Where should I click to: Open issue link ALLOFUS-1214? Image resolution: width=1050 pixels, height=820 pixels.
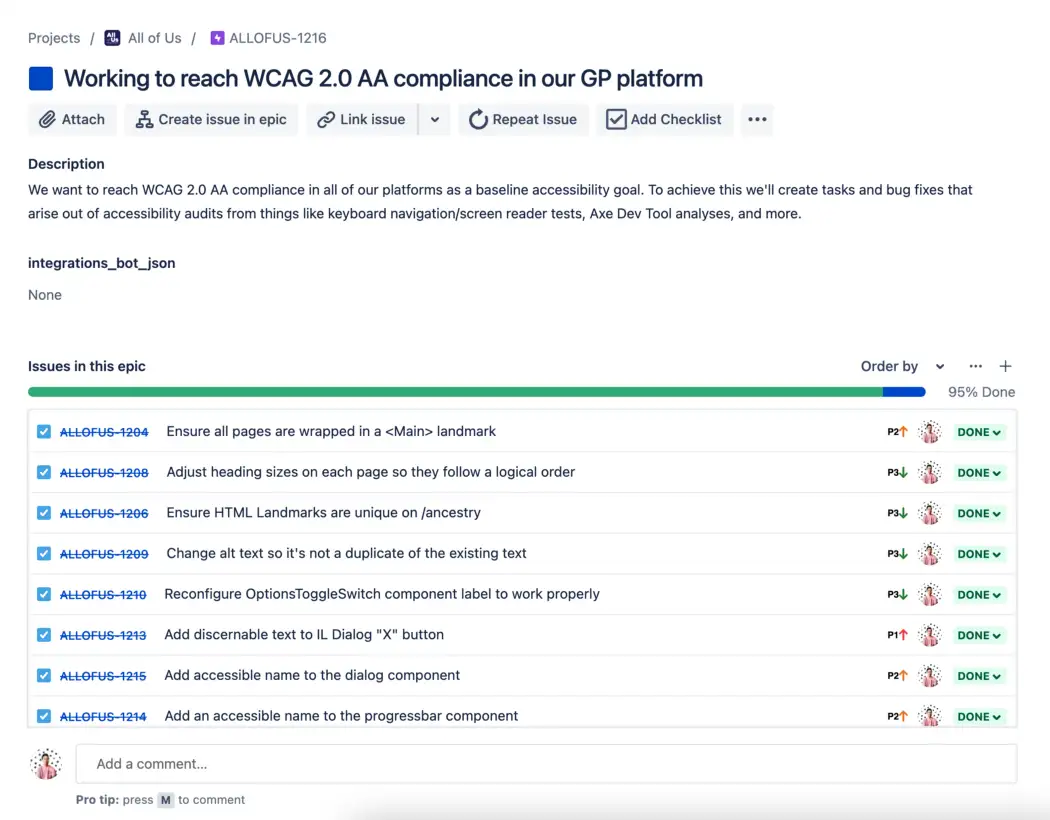pos(102,717)
